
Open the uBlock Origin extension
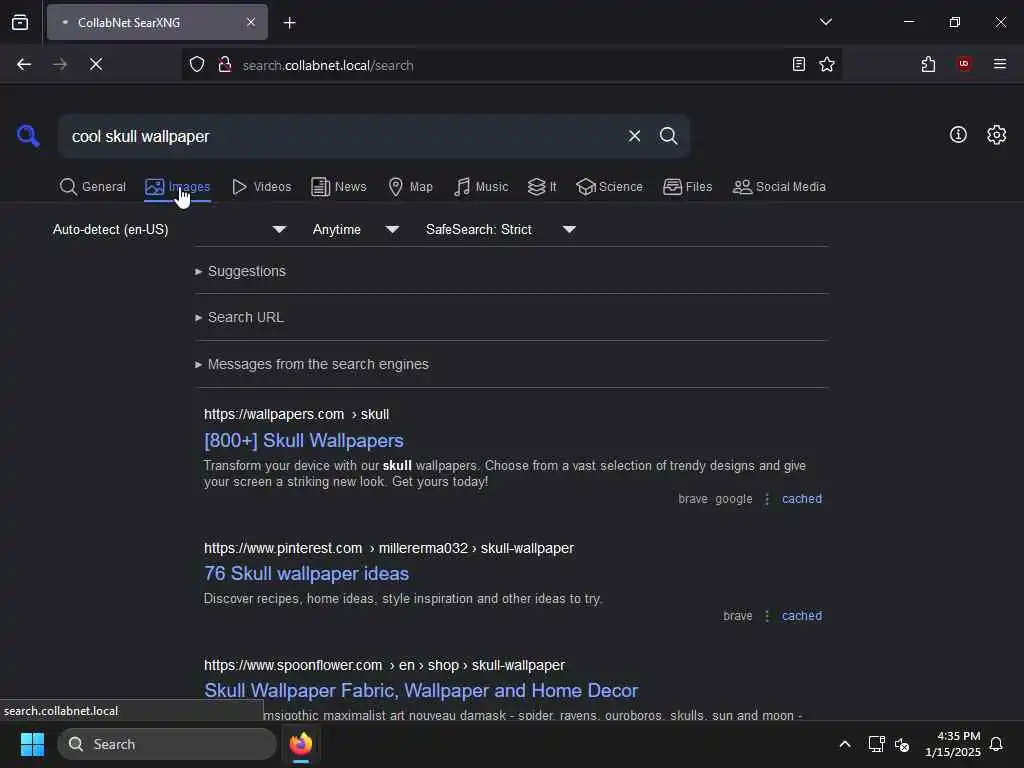point(963,64)
